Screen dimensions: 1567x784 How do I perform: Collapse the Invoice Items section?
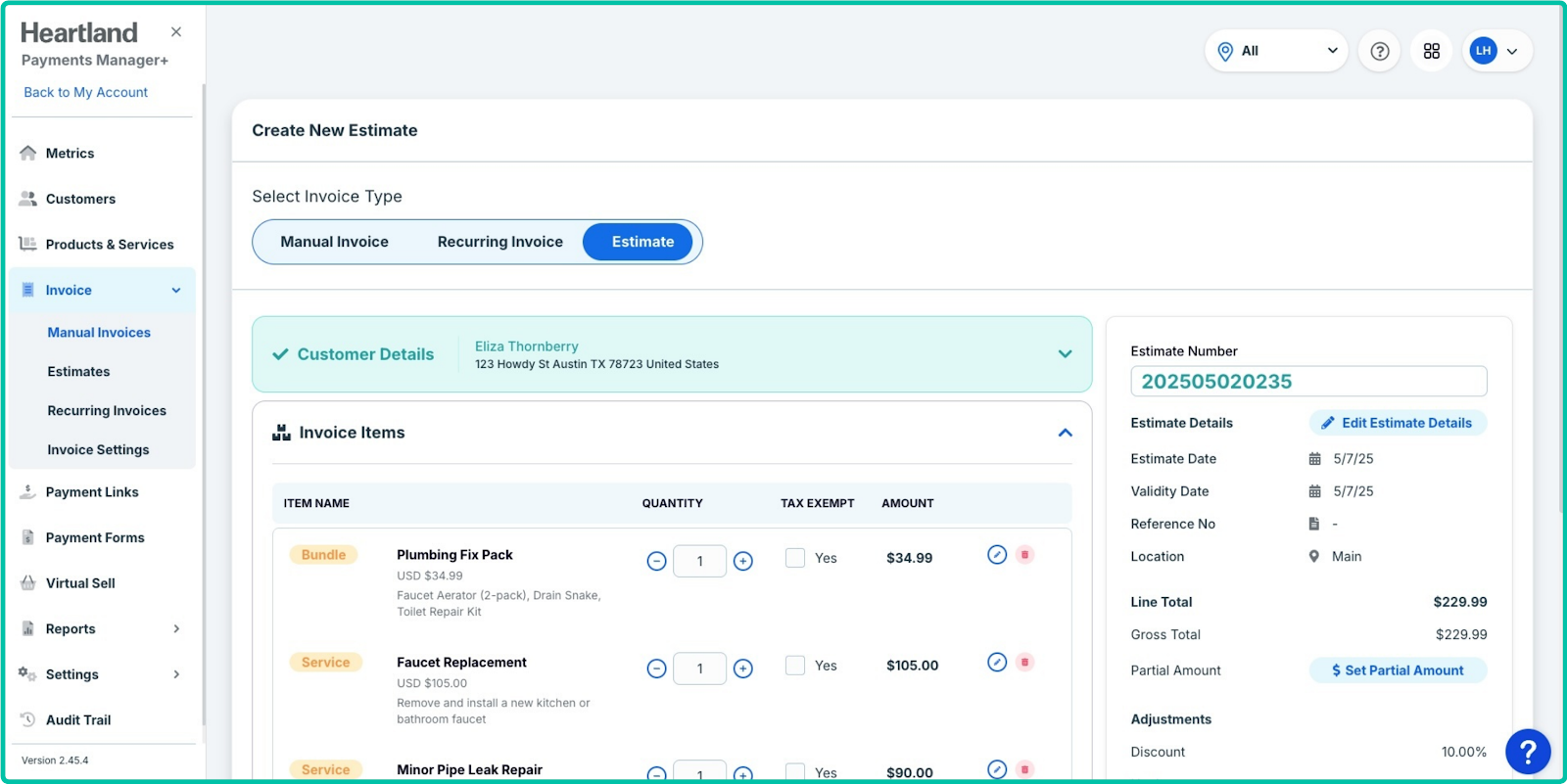click(x=1065, y=433)
